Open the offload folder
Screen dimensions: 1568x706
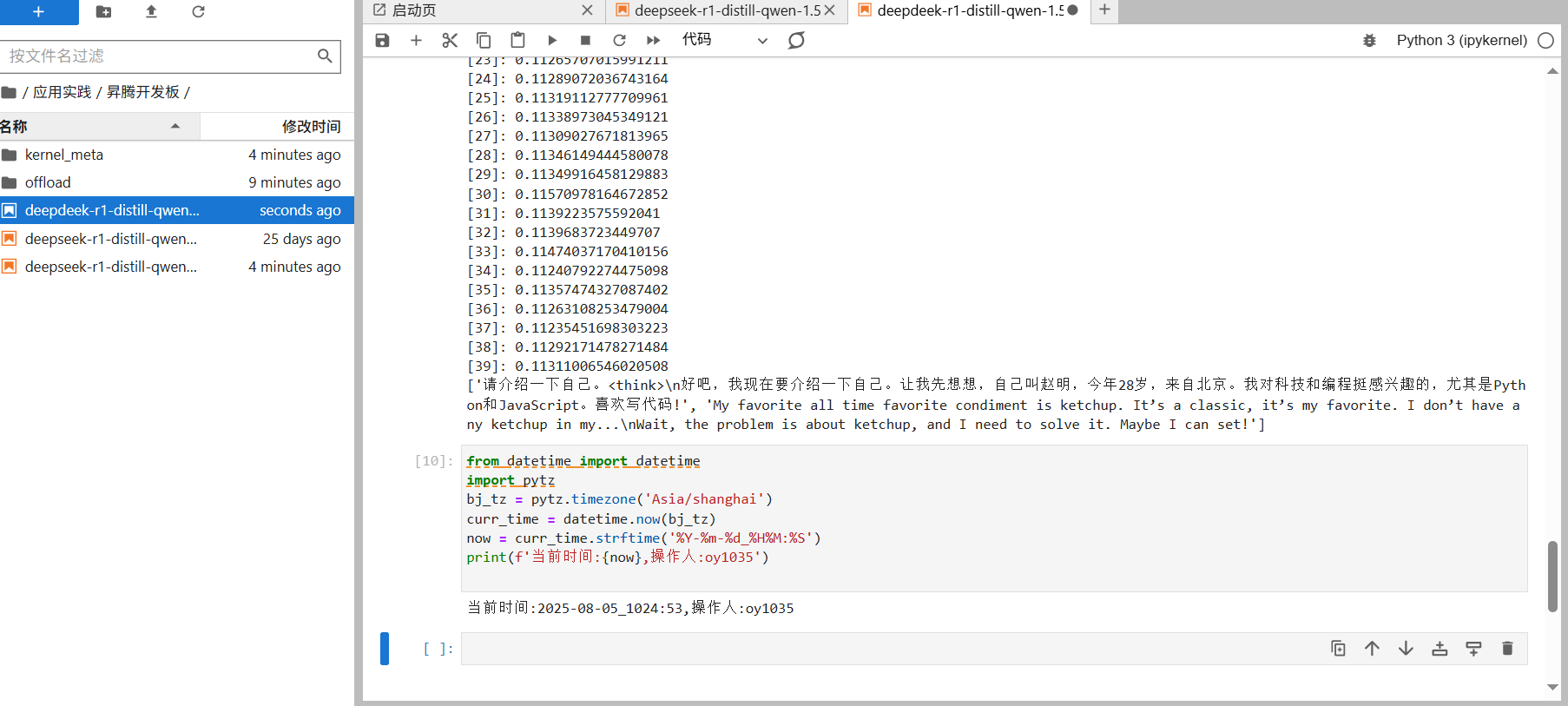pos(48,182)
